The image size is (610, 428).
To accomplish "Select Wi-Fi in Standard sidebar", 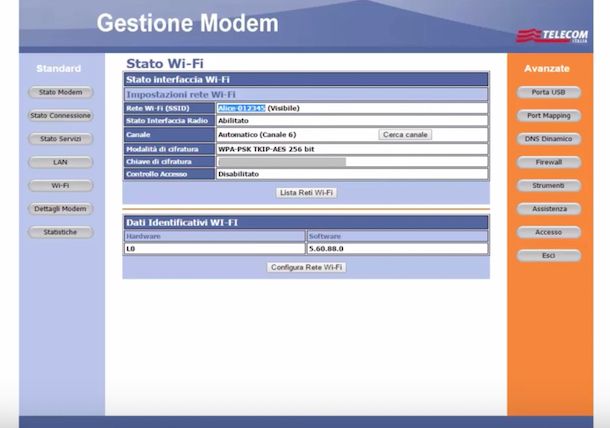I will pyautogui.click(x=60, y=186).
